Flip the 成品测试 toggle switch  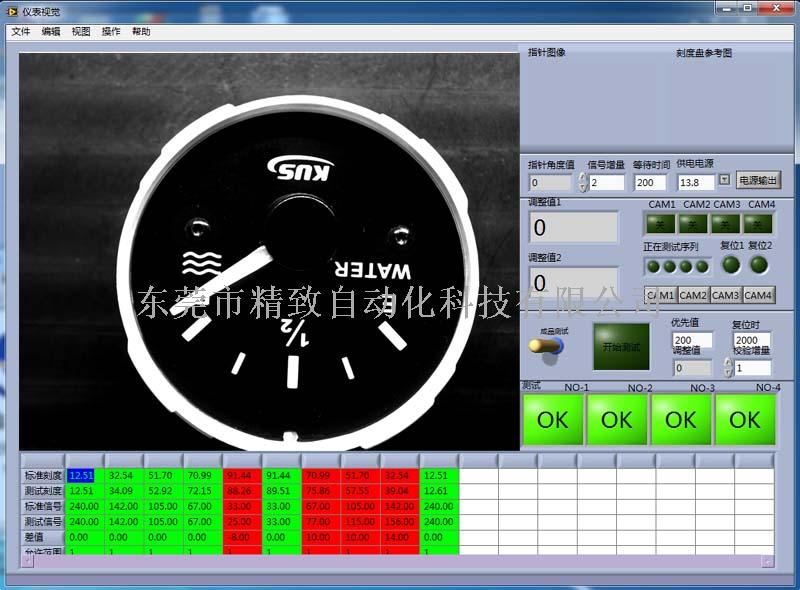click(x=547, y=347)
